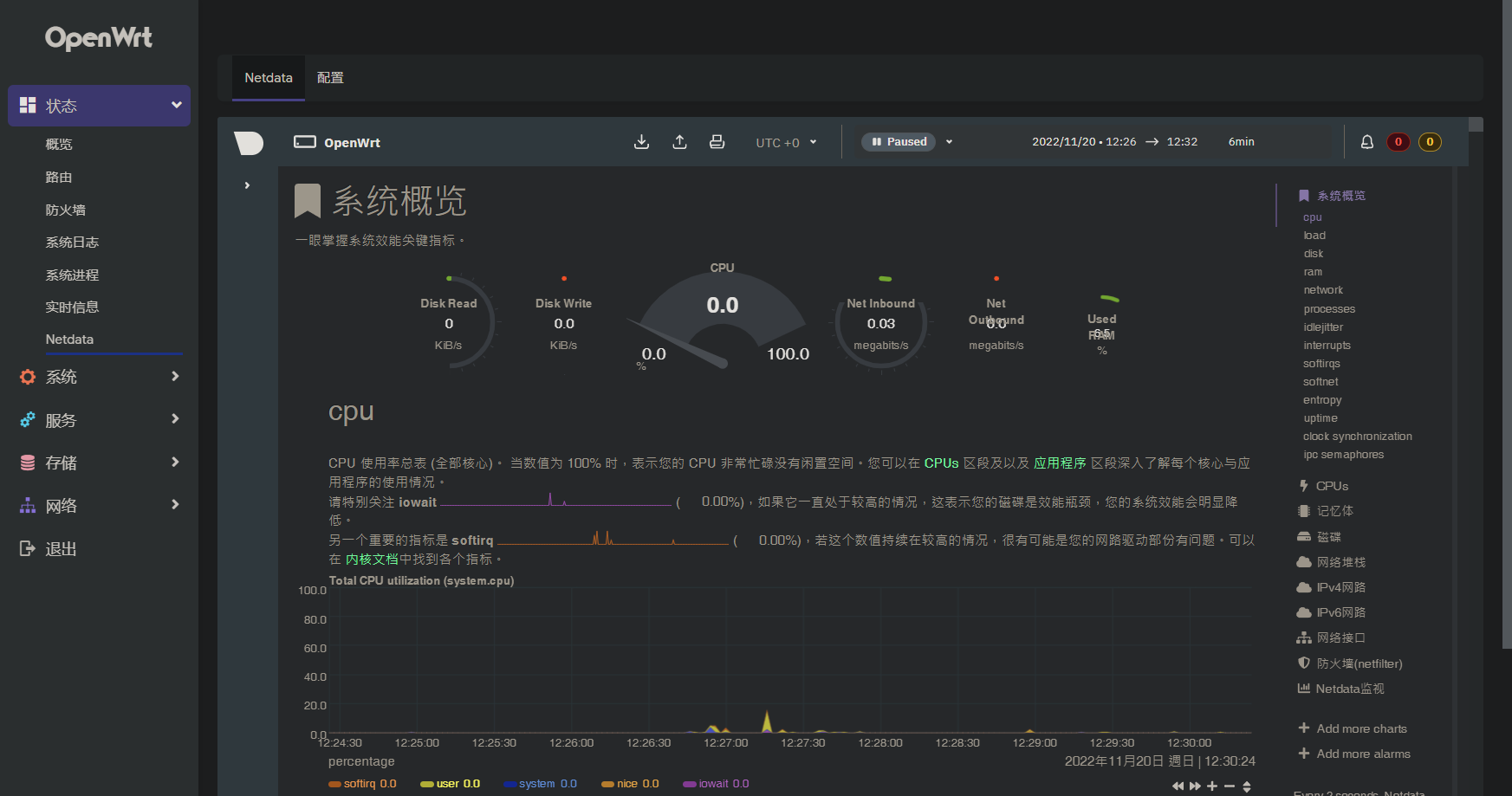This screenshot has width=1512, height=796.
Task: Switch to the Netdata tab
Action: tap(269, 78)
